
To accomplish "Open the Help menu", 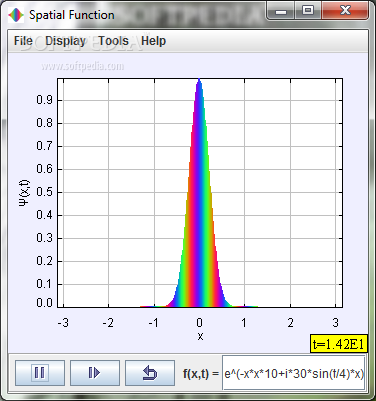I will tap(153, 41).
